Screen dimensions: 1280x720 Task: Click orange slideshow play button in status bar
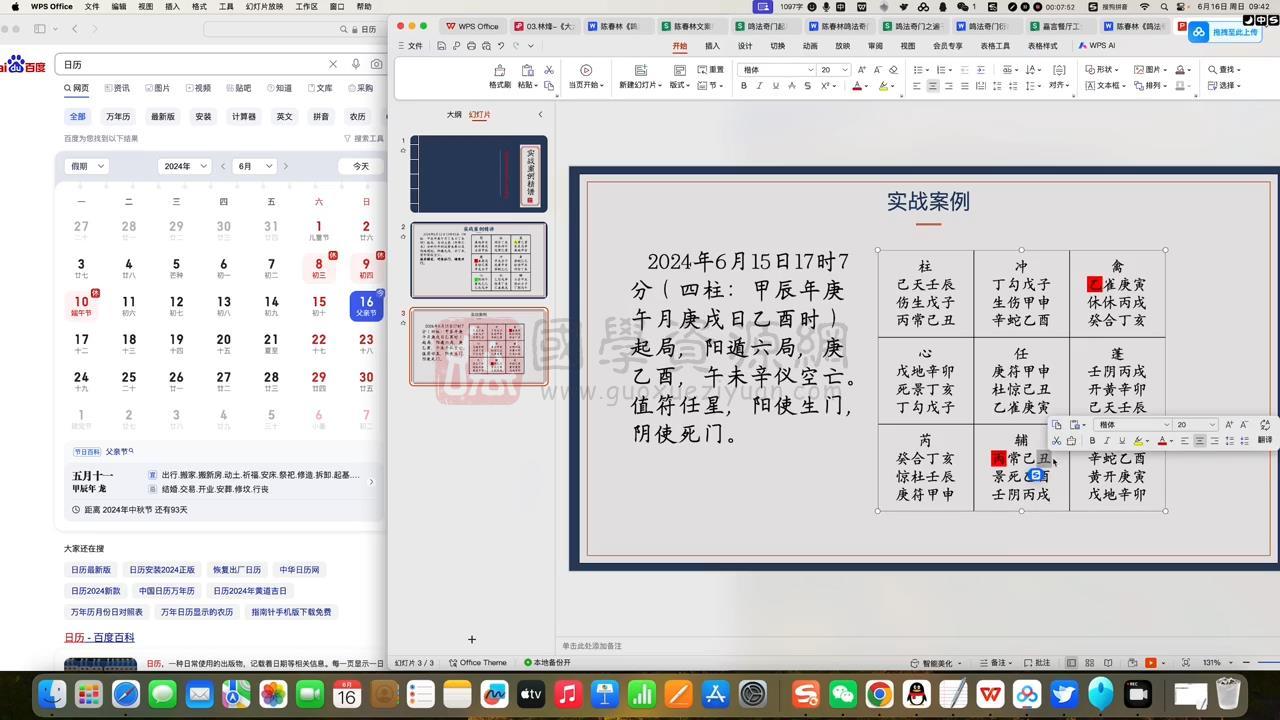[1150, 663]
